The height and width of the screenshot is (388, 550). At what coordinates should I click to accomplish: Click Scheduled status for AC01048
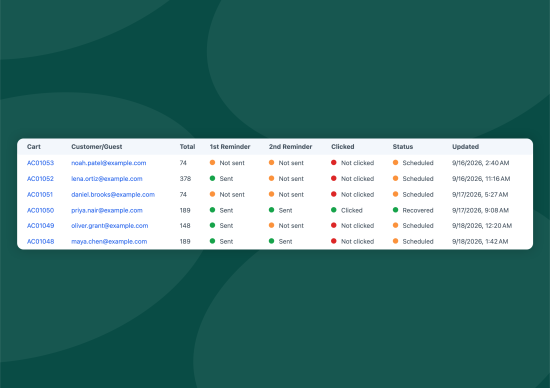pos(413,241)
